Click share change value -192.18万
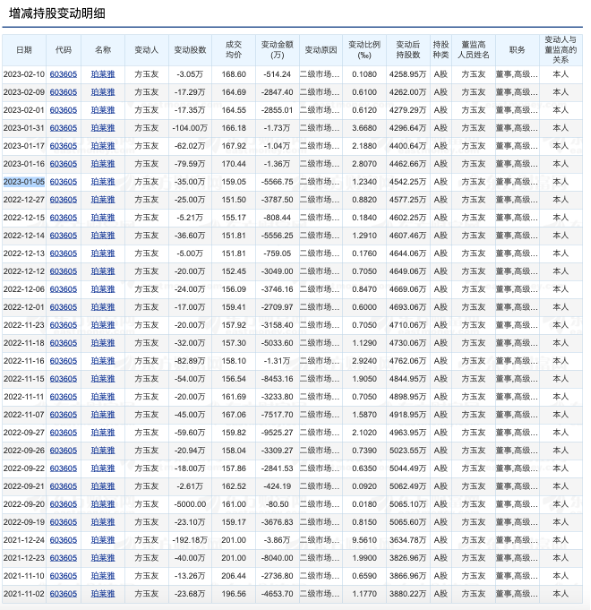 [190, 540]
